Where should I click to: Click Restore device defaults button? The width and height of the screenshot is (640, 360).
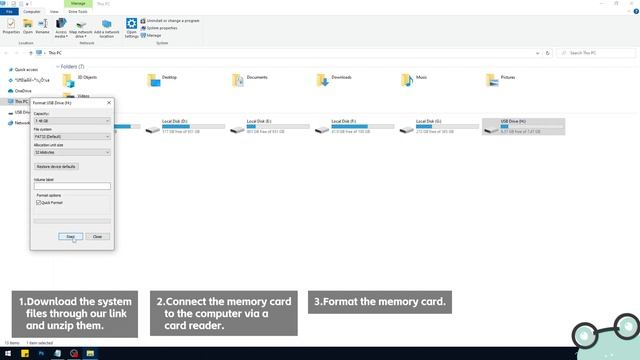(56, 167)
